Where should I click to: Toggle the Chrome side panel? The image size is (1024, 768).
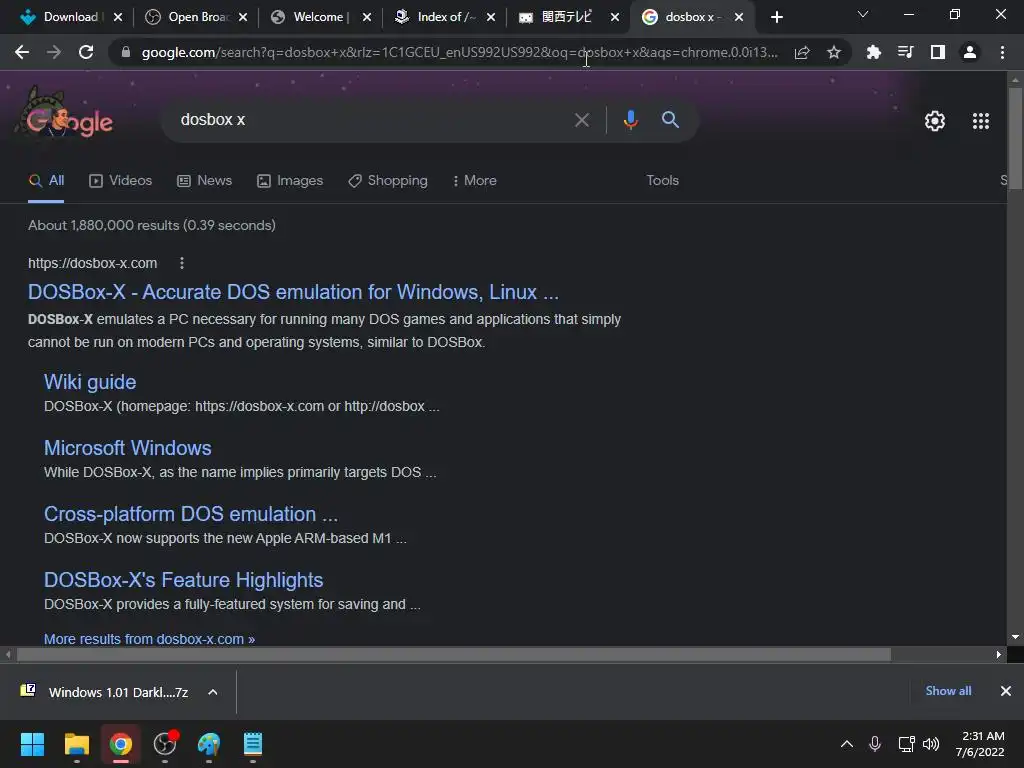click(937, 52)
